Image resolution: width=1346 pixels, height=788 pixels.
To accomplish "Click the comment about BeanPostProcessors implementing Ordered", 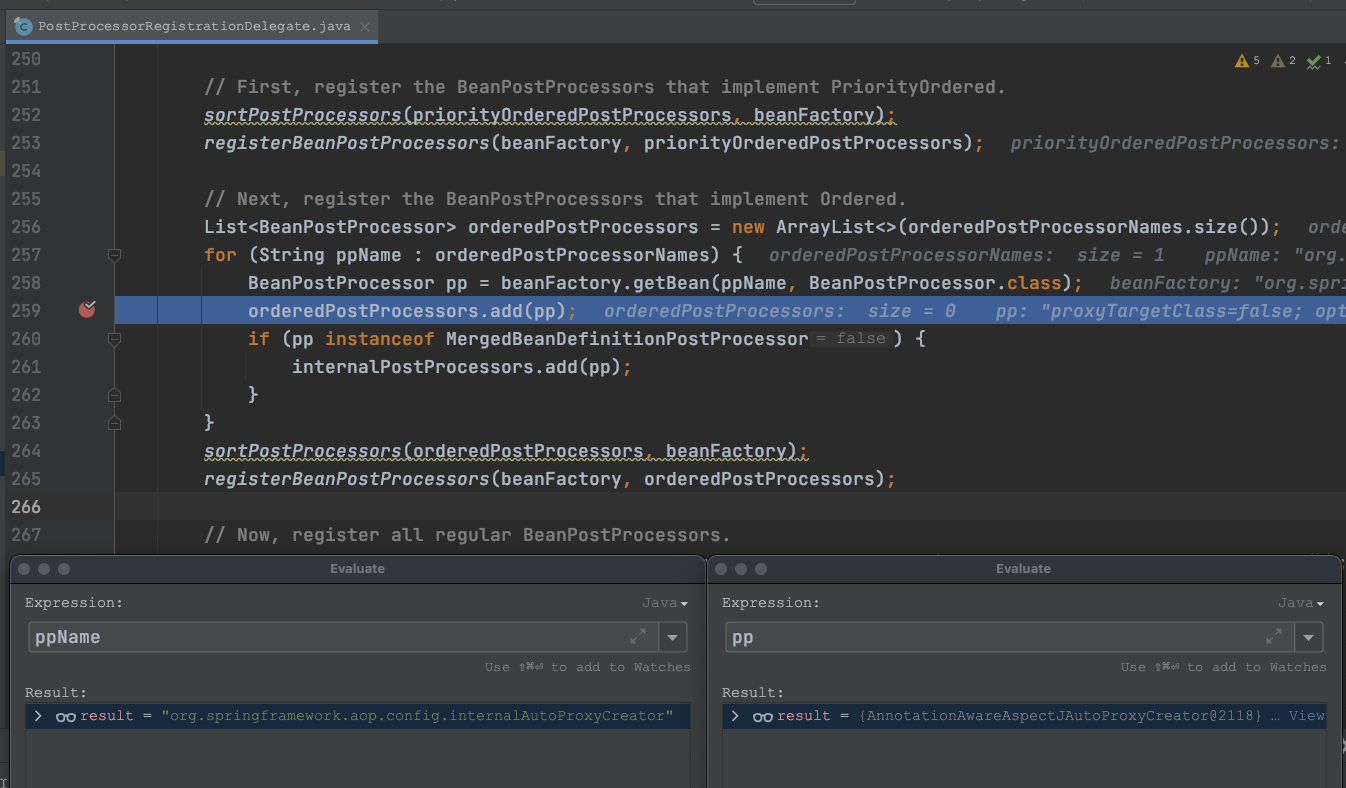I will 555,199.
